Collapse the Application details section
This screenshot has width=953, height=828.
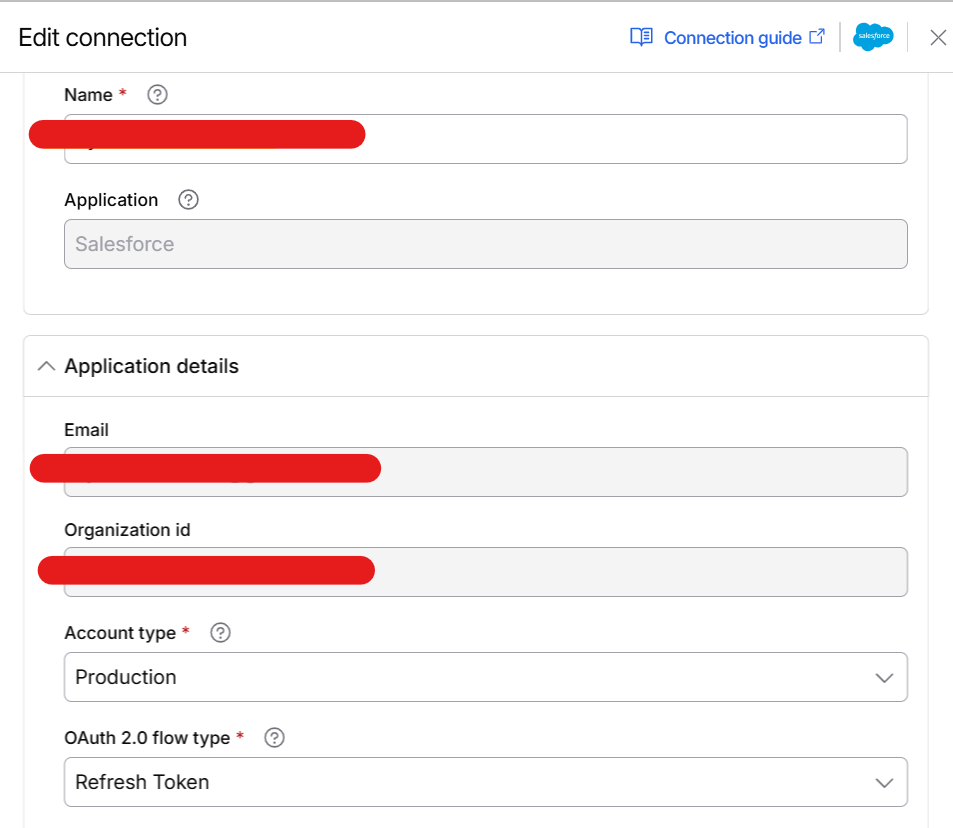pyautogui.click(x=46, y=366)
